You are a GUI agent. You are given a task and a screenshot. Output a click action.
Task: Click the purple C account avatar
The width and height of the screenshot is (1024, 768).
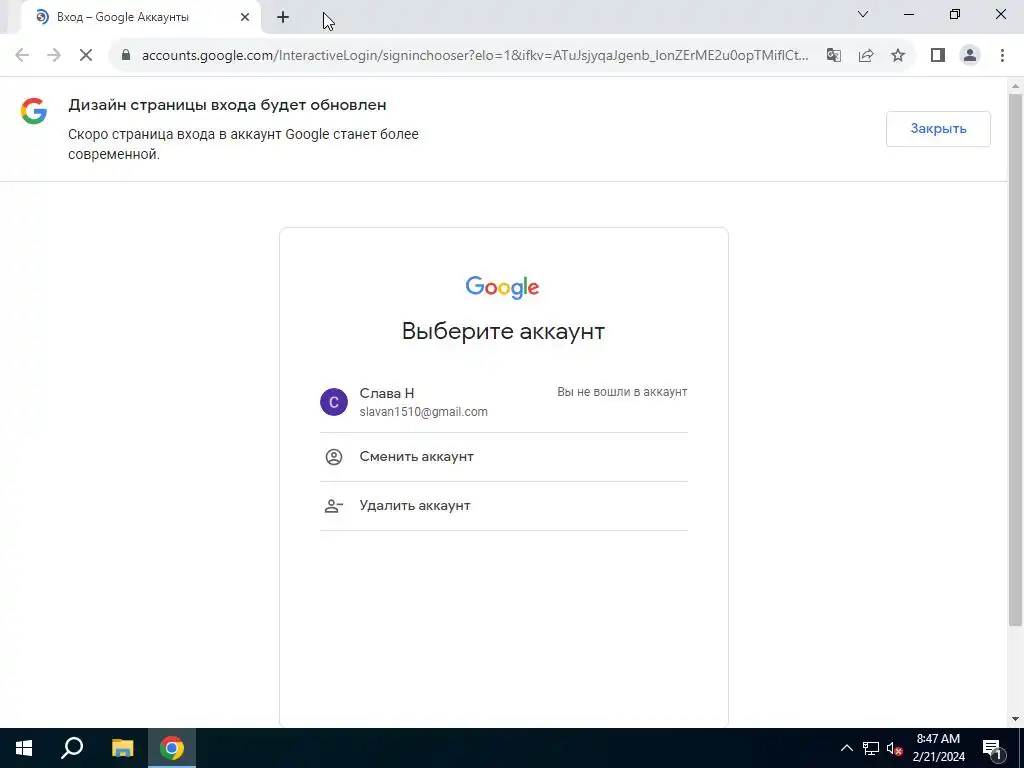click(x=334, y=402)
